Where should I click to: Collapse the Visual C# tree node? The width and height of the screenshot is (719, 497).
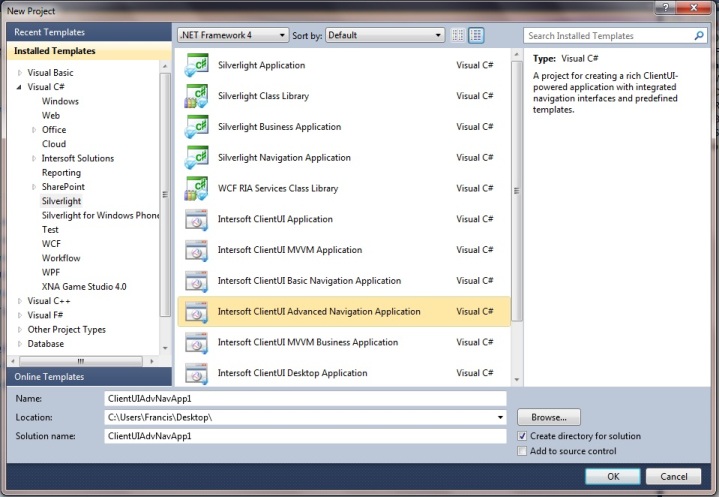click(x=19, y=87)
